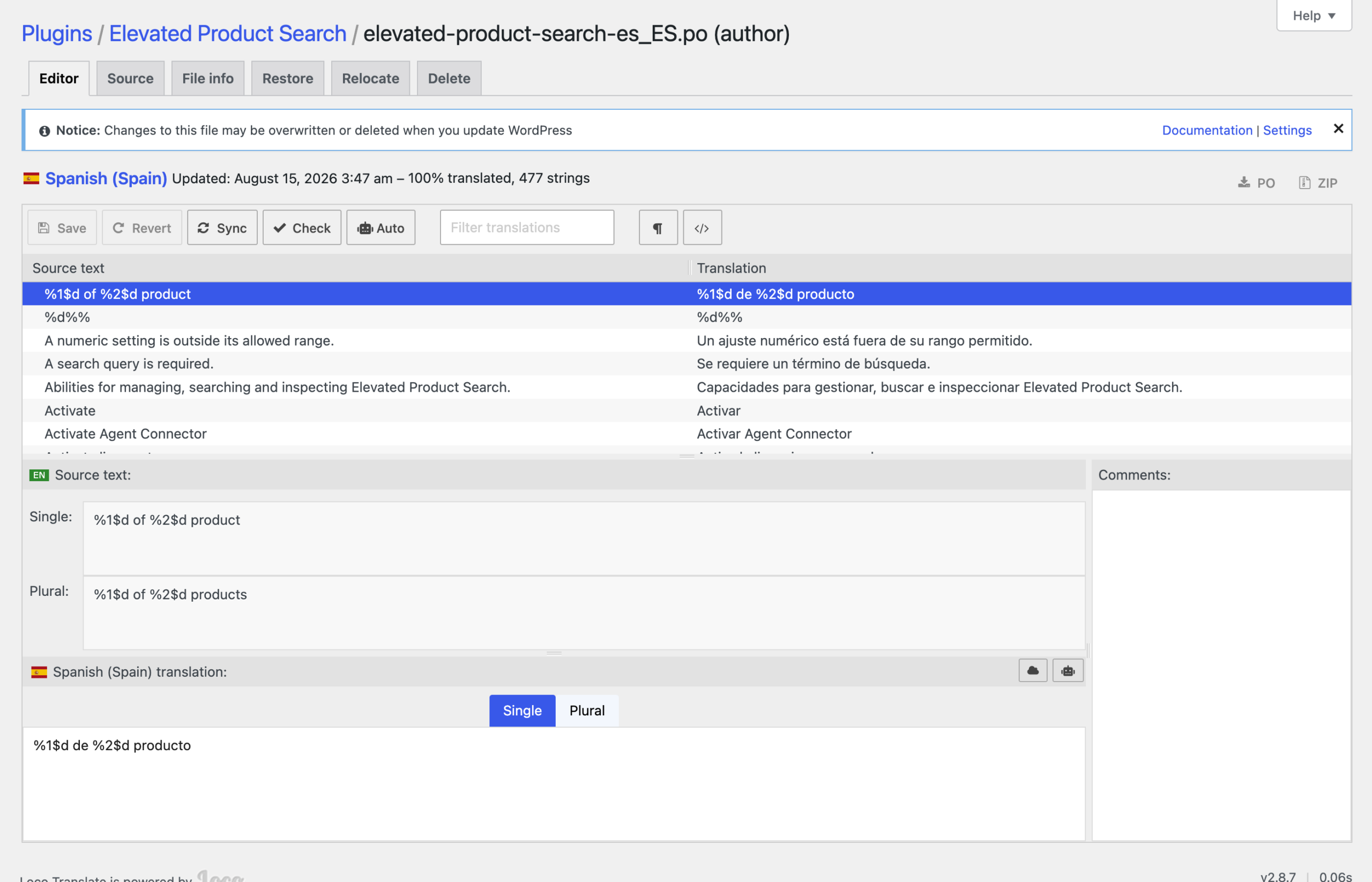Image resolution: width=1372 pixels, height=882 pixels.
Task: Click the info icon in the notice
Action: pos(44,131)
